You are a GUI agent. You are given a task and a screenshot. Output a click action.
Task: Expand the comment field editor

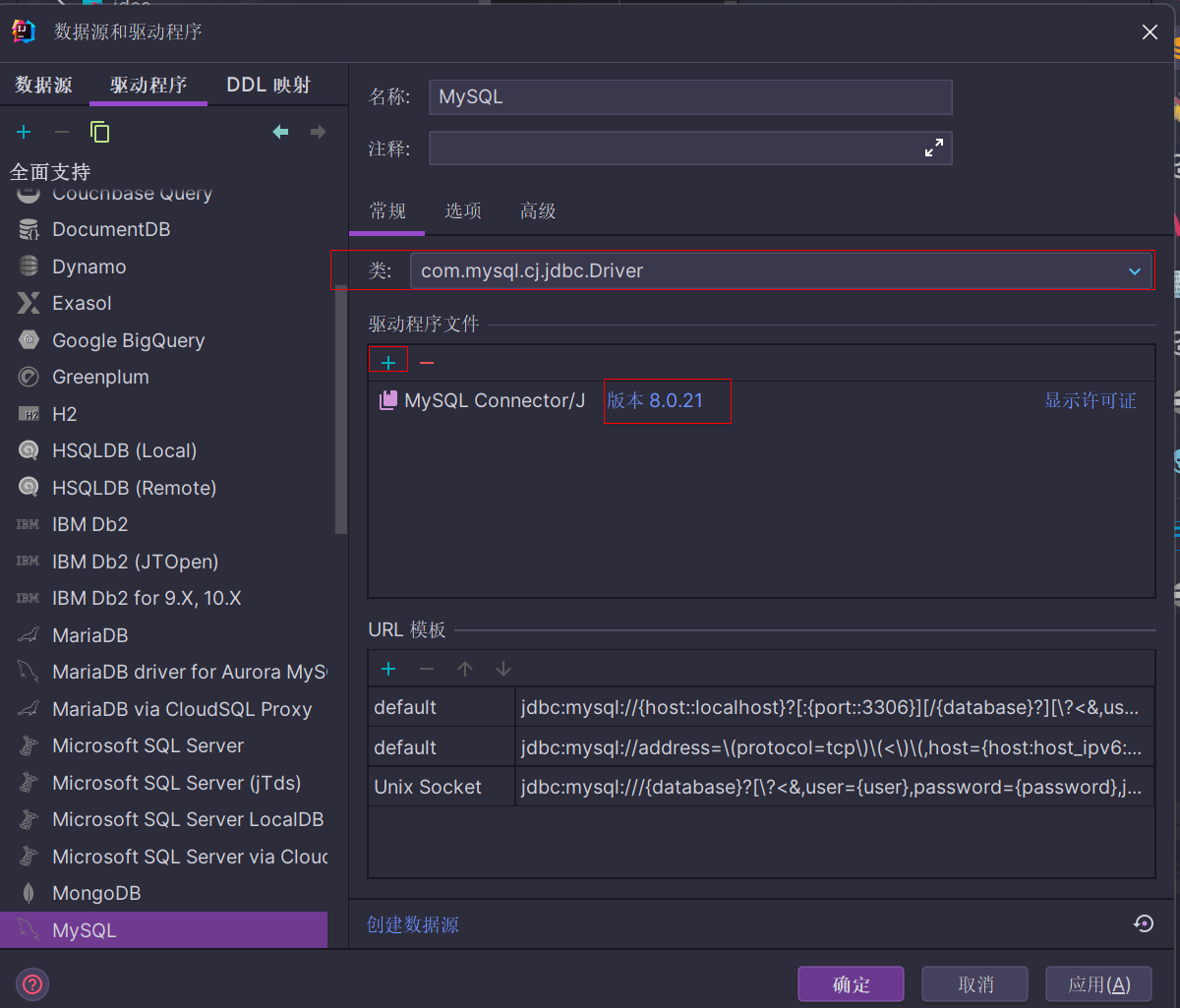pos(933,148)
